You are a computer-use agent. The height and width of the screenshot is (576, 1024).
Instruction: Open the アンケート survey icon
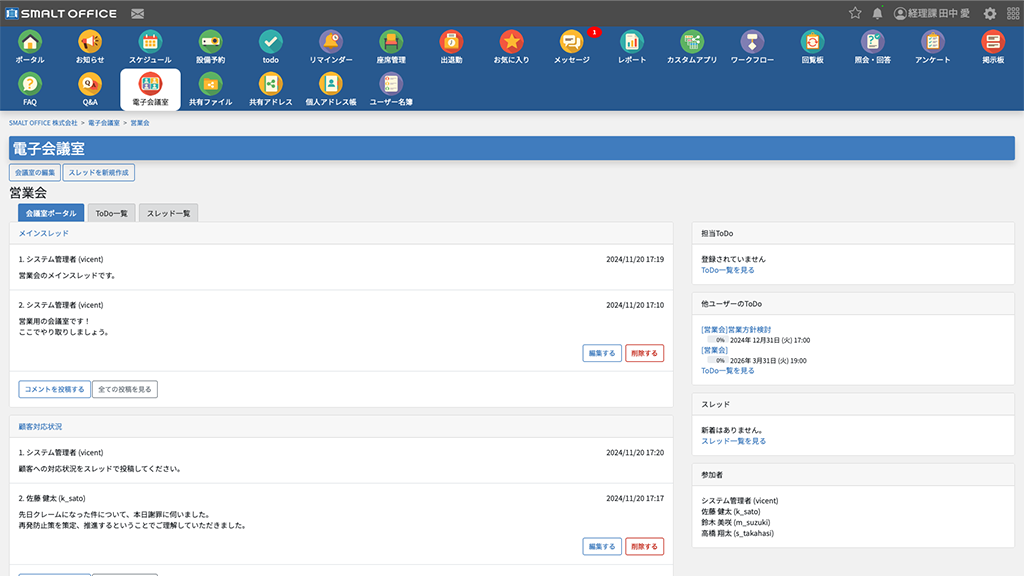(932, 42)
